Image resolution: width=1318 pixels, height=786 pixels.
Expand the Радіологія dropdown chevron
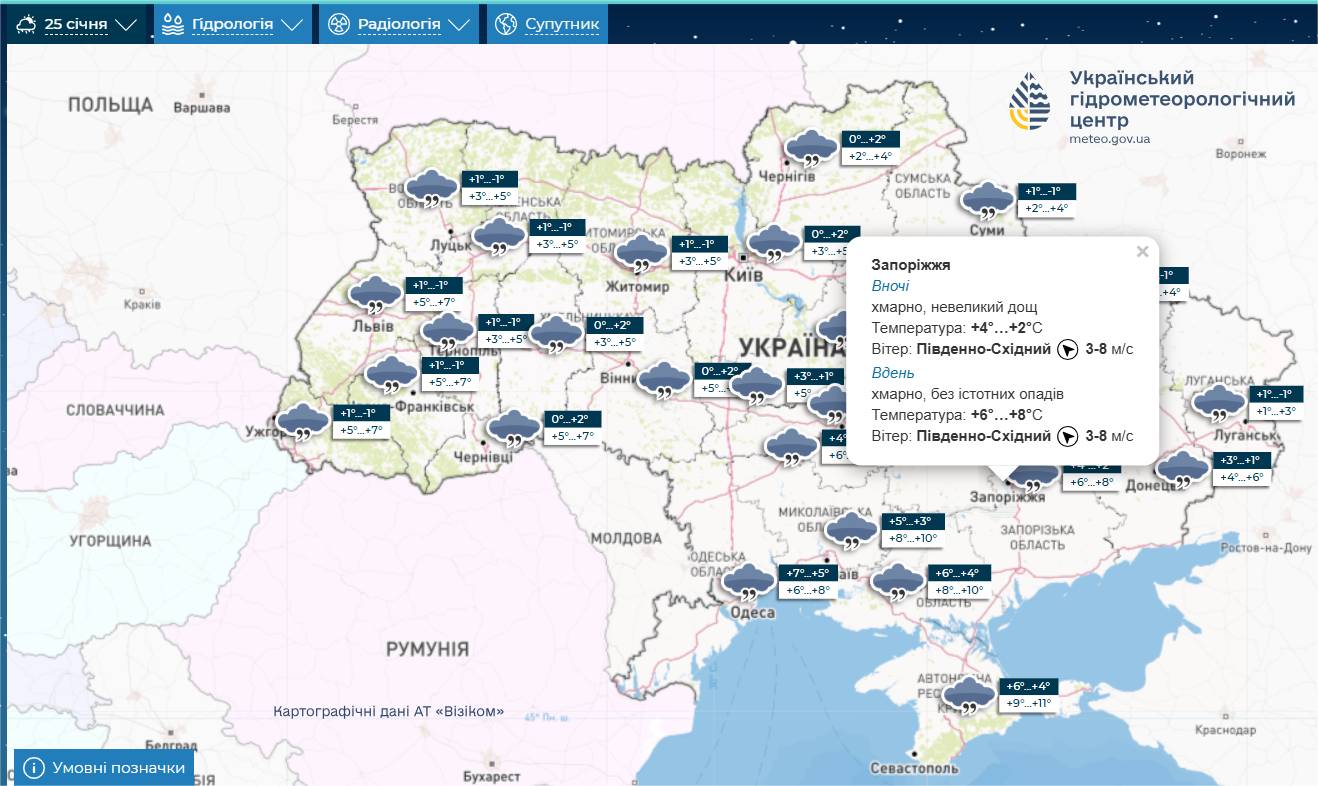(x=460, y=25)
